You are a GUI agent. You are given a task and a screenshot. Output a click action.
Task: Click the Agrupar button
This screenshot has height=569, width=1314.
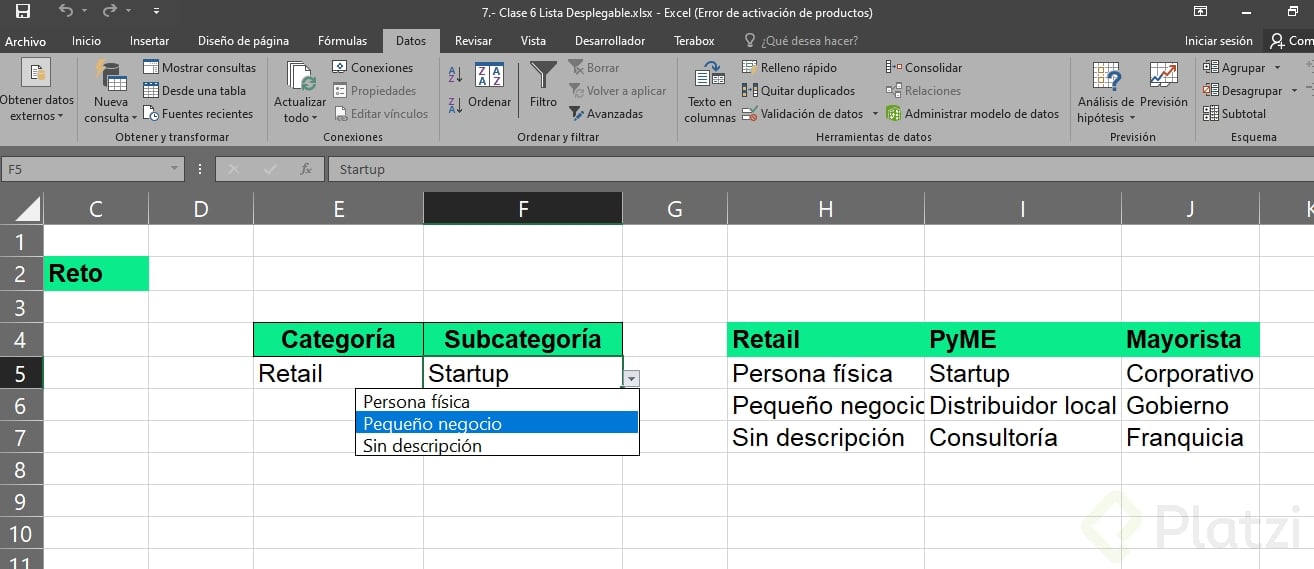point(1234,68)
